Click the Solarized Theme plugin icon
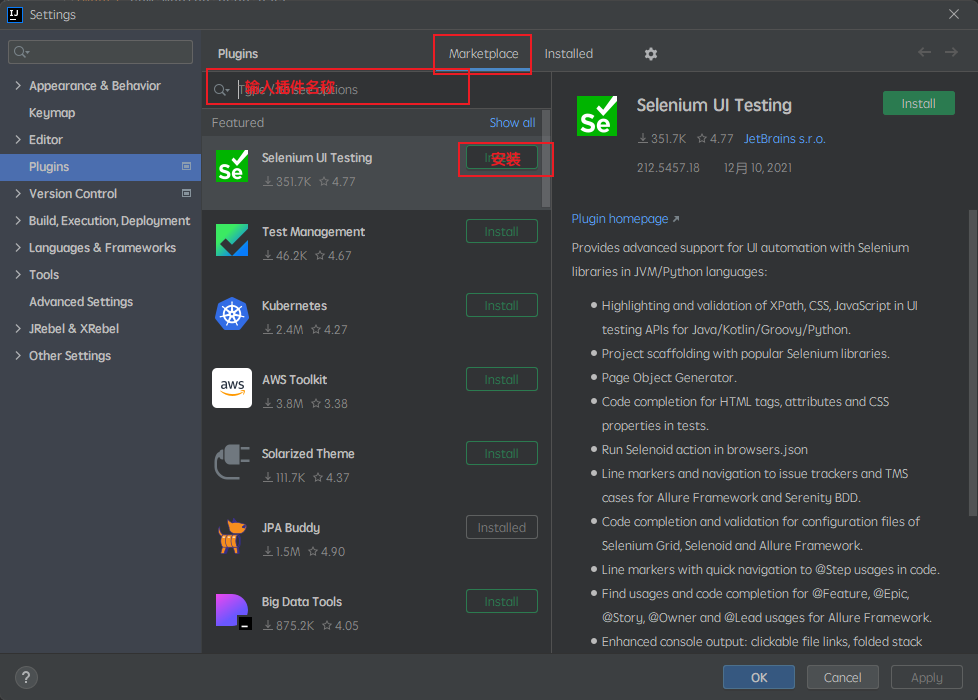978x700 pixels. tap(231, 462)
